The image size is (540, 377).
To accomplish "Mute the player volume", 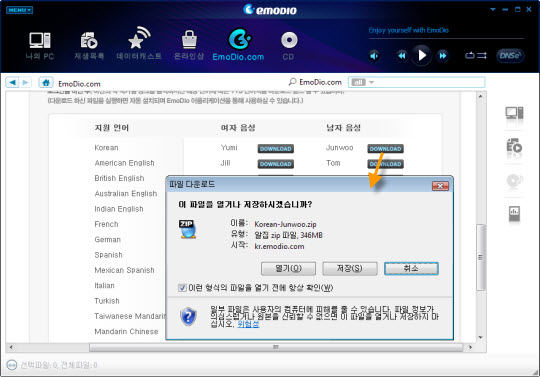I will point(374,55).
